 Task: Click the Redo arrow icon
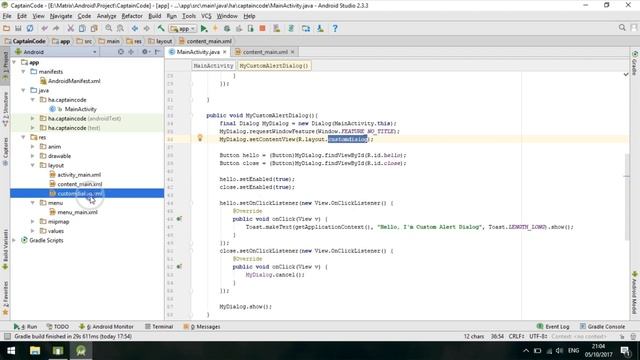[56, 29]
